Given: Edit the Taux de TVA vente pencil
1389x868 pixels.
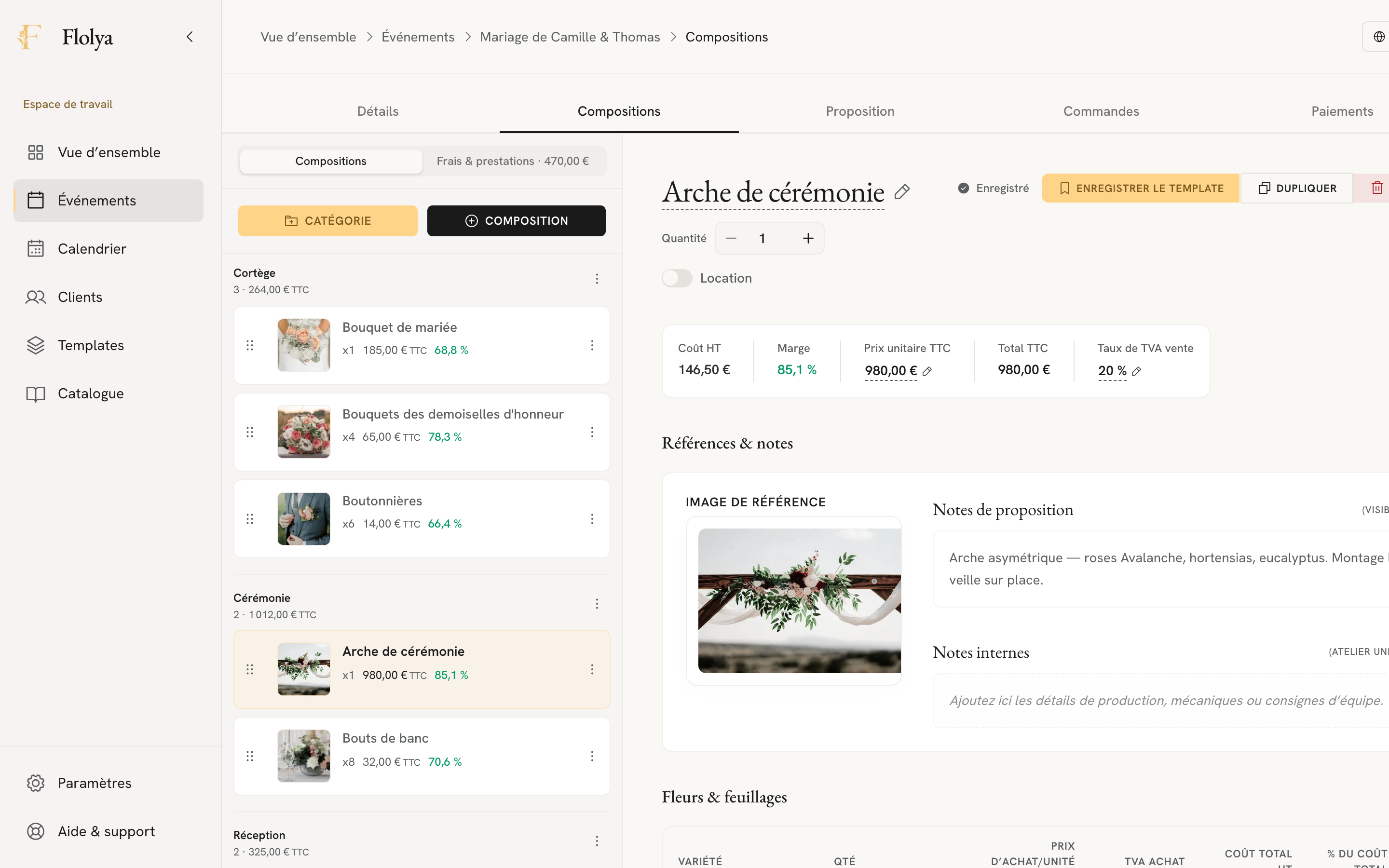Looking at the screenshot, I should point(1136,371).
